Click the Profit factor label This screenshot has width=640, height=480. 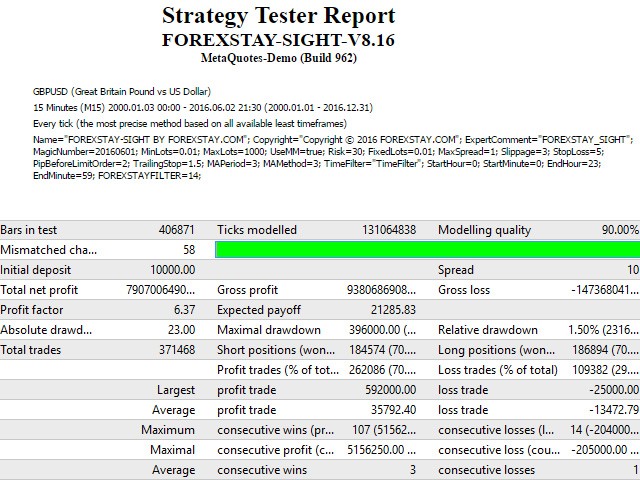[31, 310]
